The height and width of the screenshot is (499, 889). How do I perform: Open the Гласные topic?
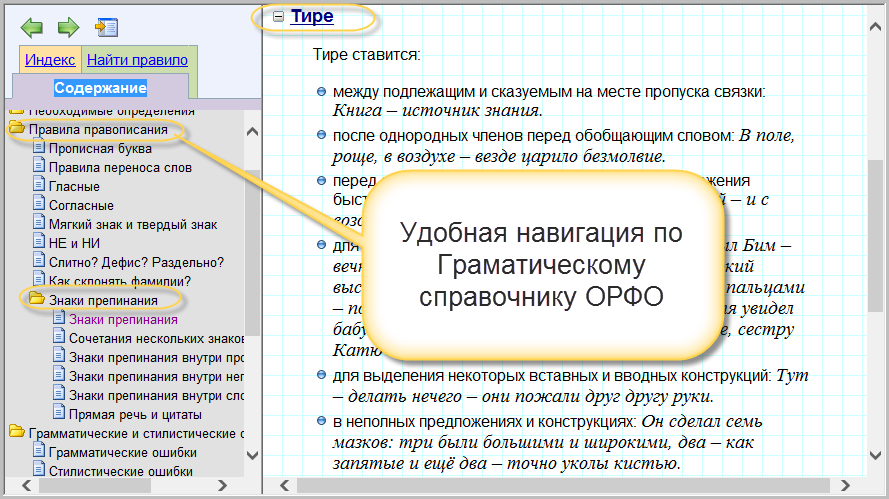[x=74, y=187]
